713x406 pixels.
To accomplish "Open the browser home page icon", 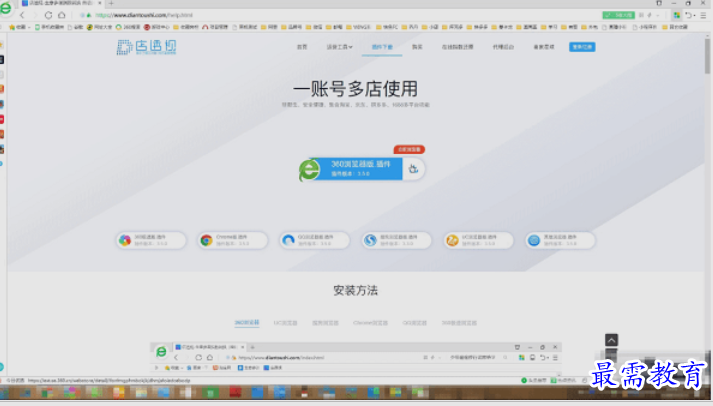I will (61, 15).
